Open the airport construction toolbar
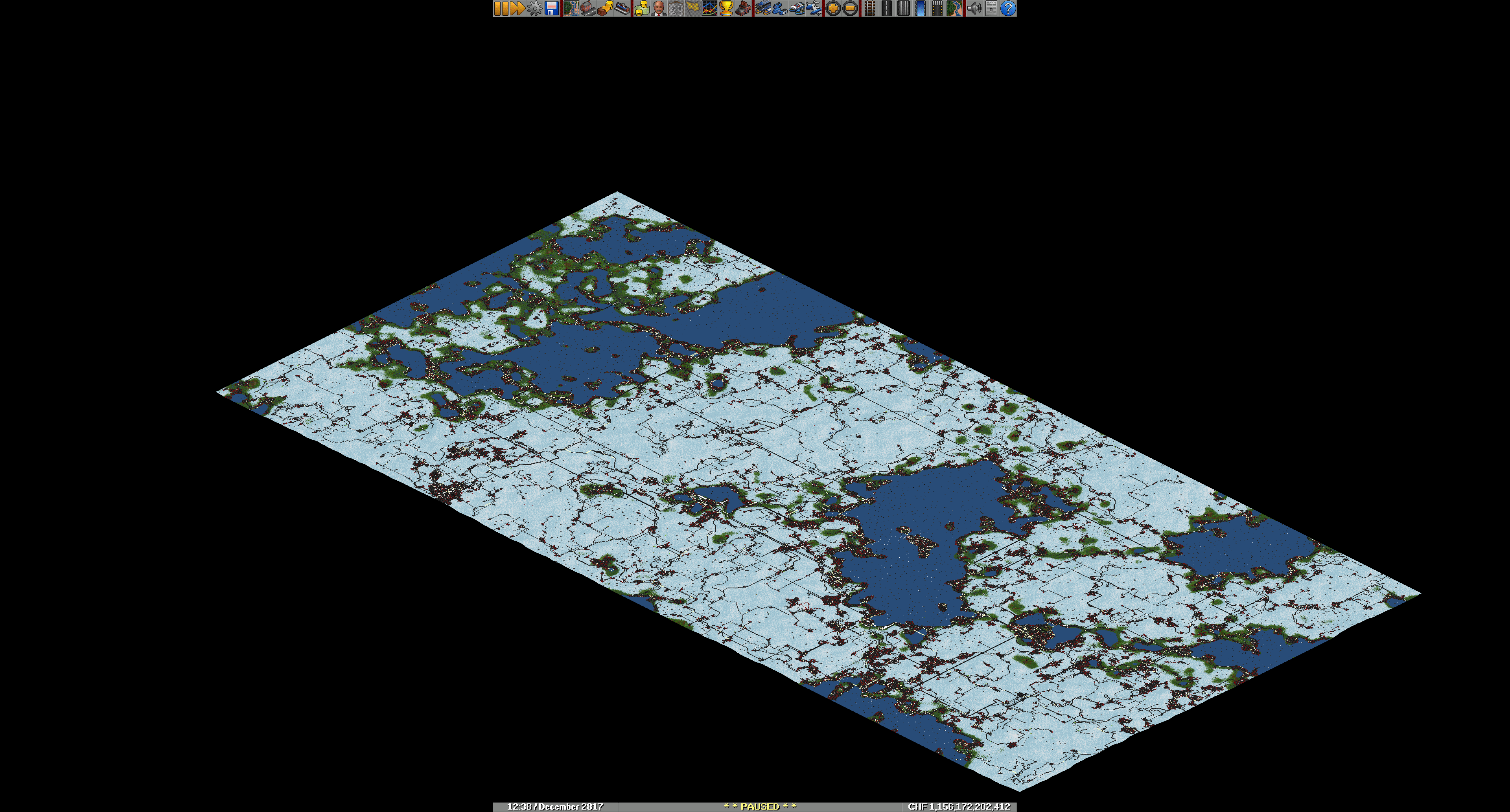 point(938,8)
